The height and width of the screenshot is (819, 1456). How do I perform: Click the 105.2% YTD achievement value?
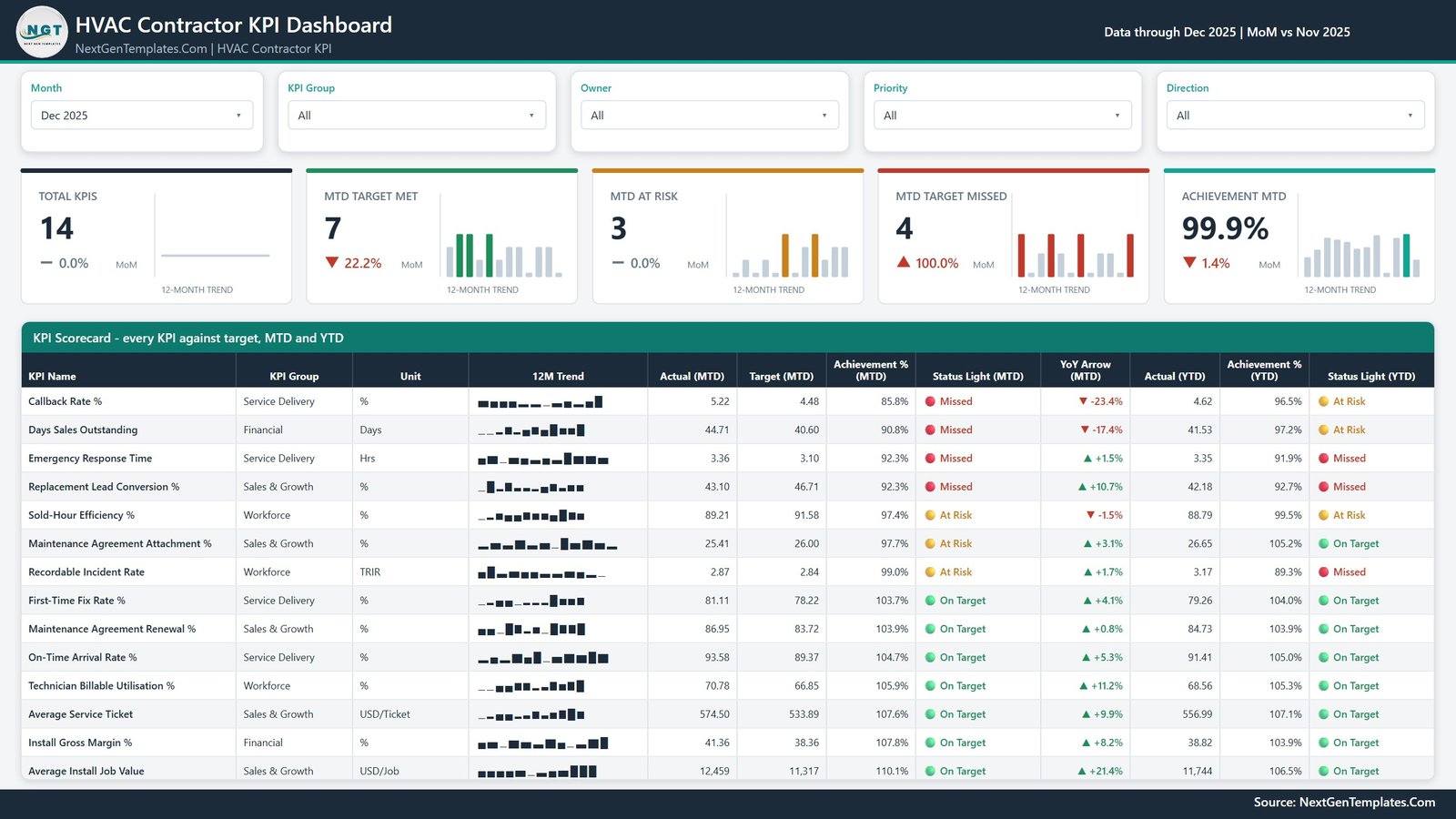point(1286,544)
